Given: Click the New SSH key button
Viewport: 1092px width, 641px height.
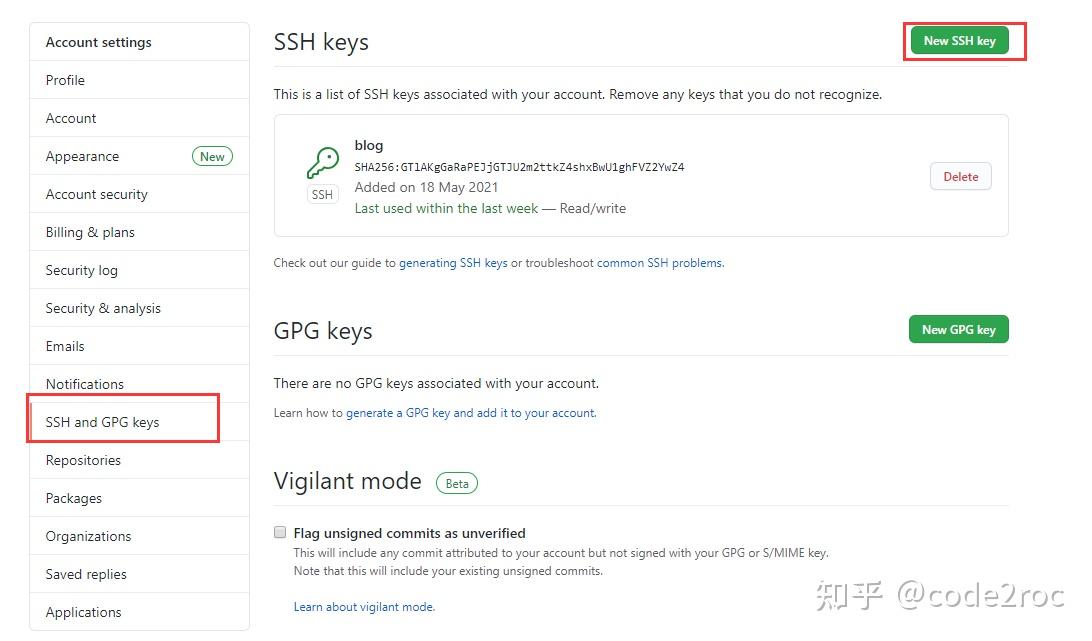Looking at the screenshot, I should click(959, 41).
